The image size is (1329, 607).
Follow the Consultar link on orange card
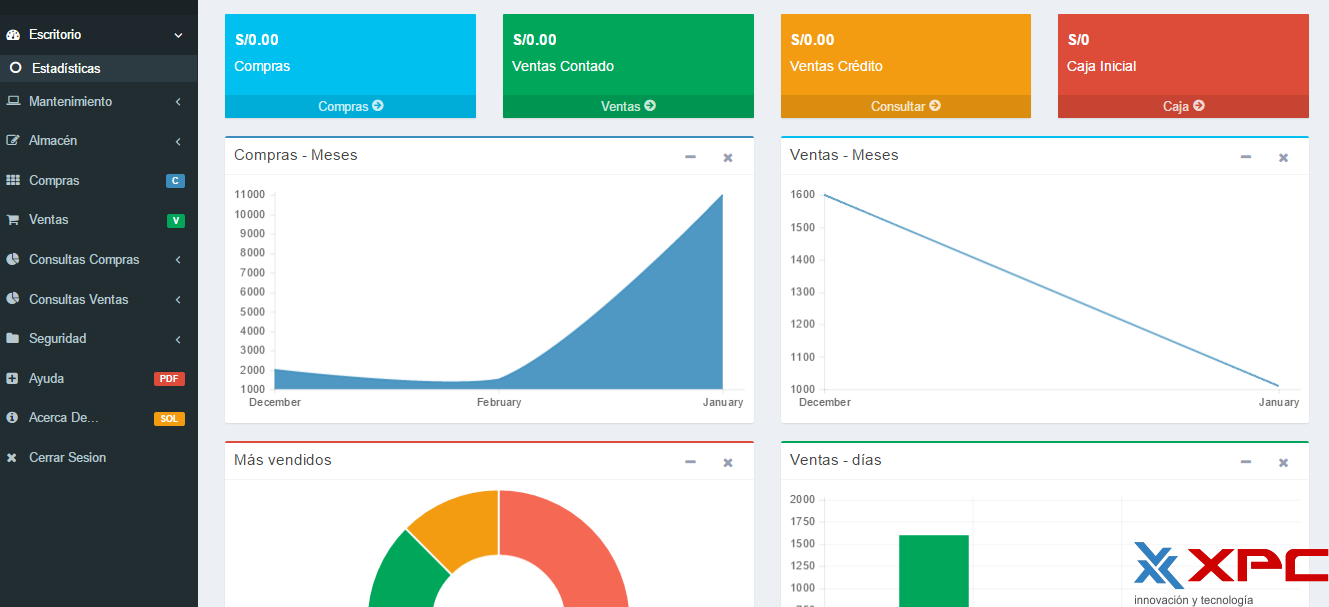click(906, 106)
